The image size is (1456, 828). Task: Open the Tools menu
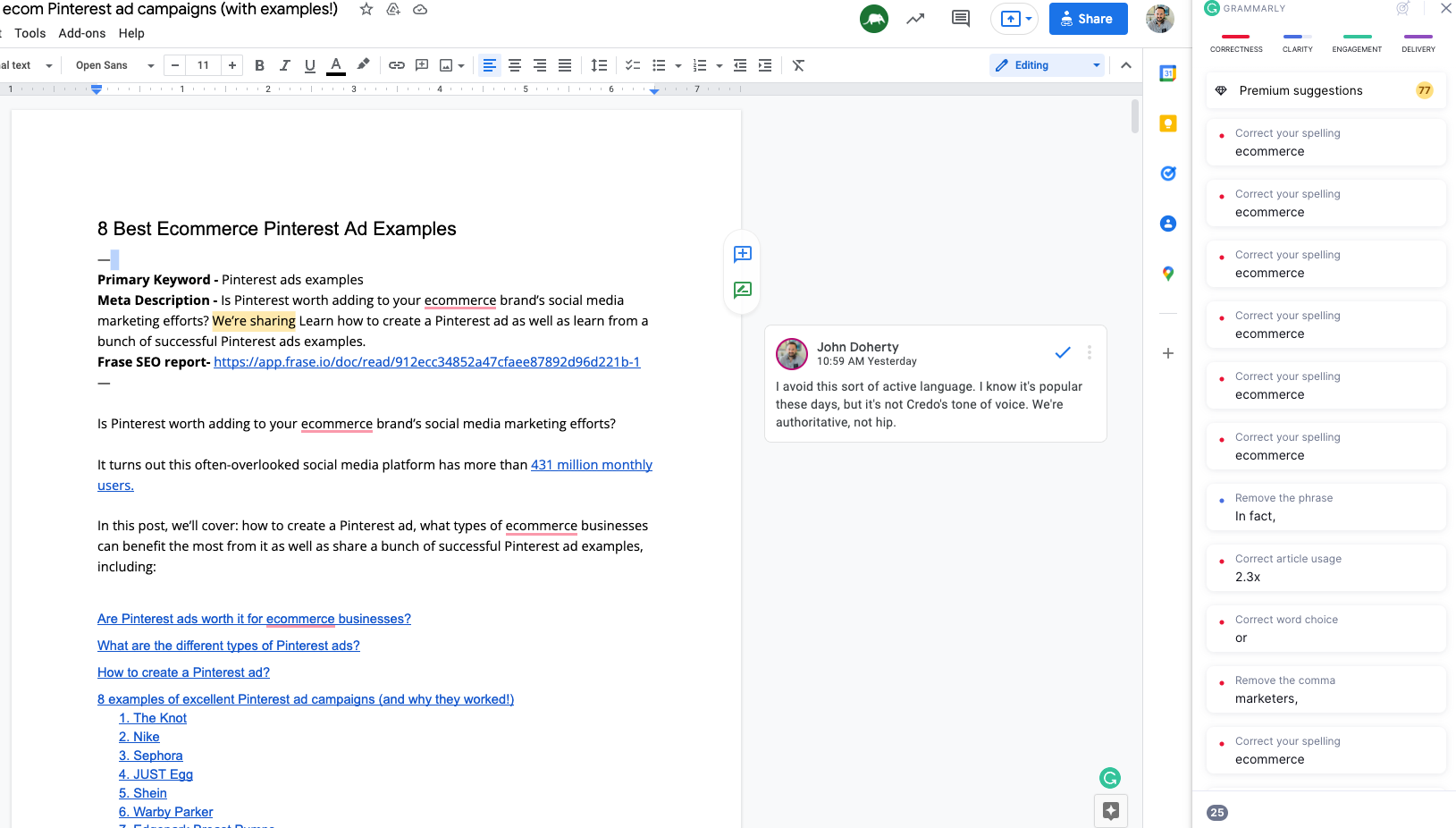coord(30,33)
